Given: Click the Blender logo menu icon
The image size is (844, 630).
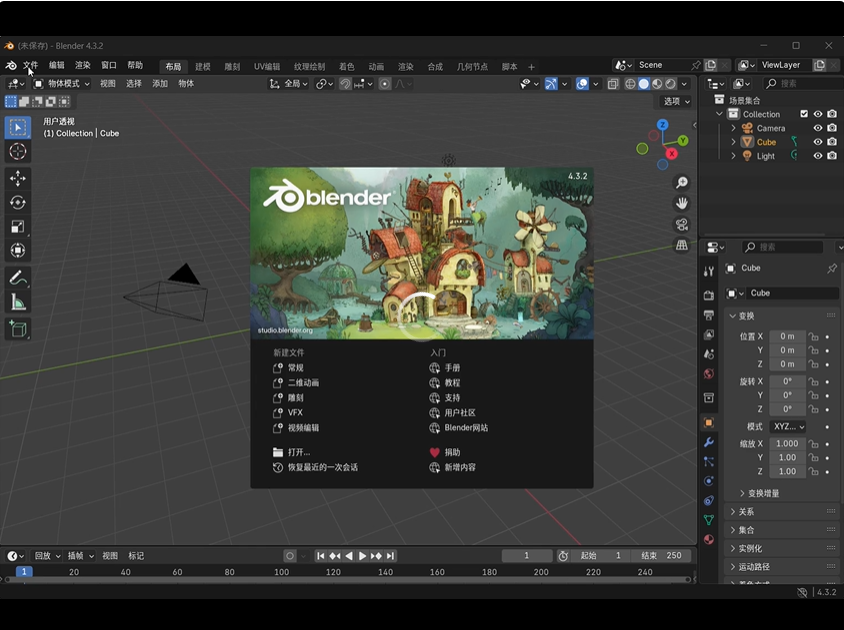Looking at the screenshot, I should point(11,66).
